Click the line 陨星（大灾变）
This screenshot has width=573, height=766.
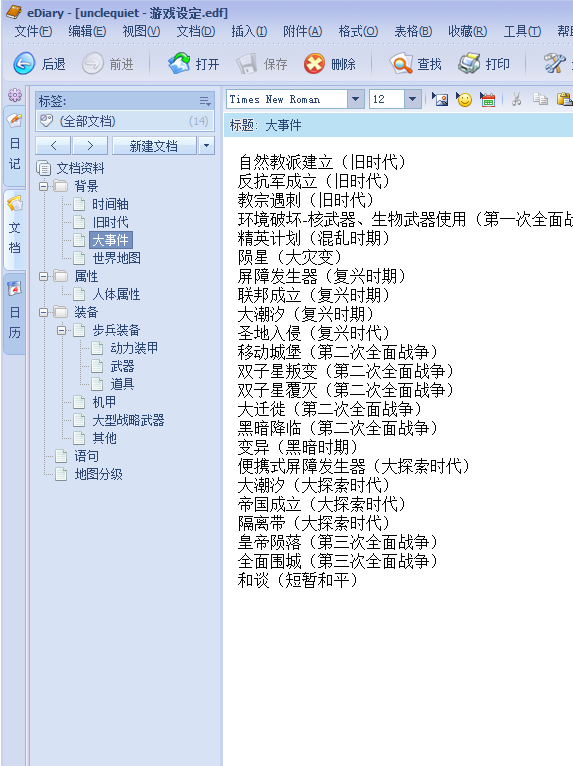click(x=289, y=257)
